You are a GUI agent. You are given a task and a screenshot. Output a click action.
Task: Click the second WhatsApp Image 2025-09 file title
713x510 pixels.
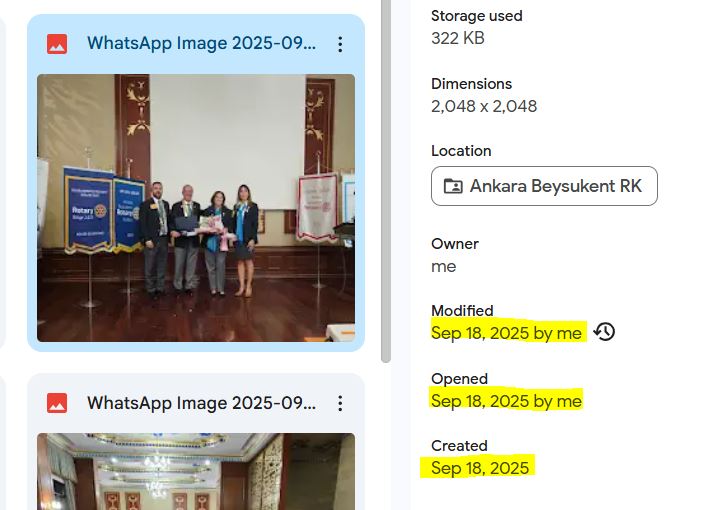tap(201, 403)
